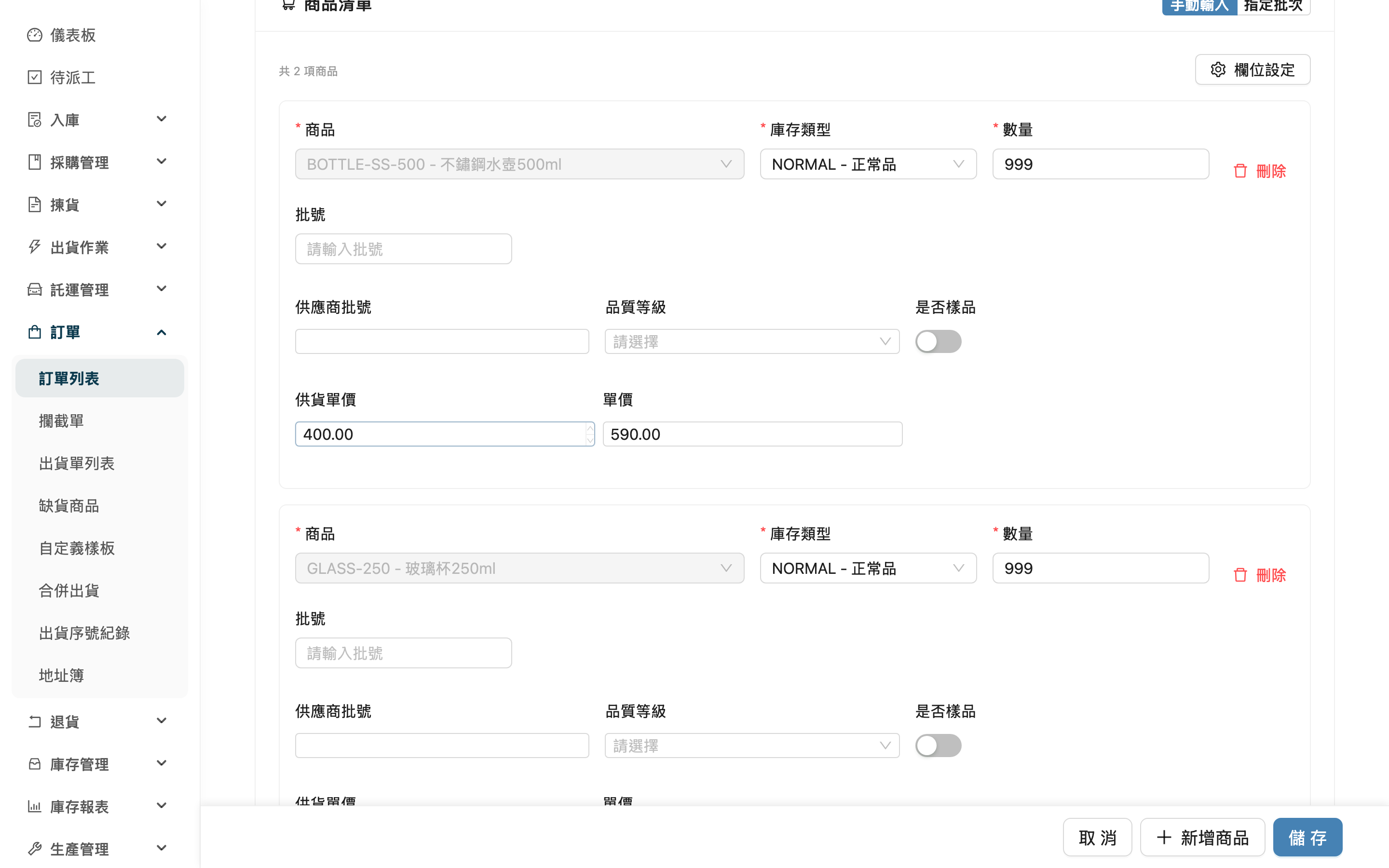Click trash icon for BOTTLE-SS-500 row
Viewport: 1389px width, 868px height.
pos(1240,171)
